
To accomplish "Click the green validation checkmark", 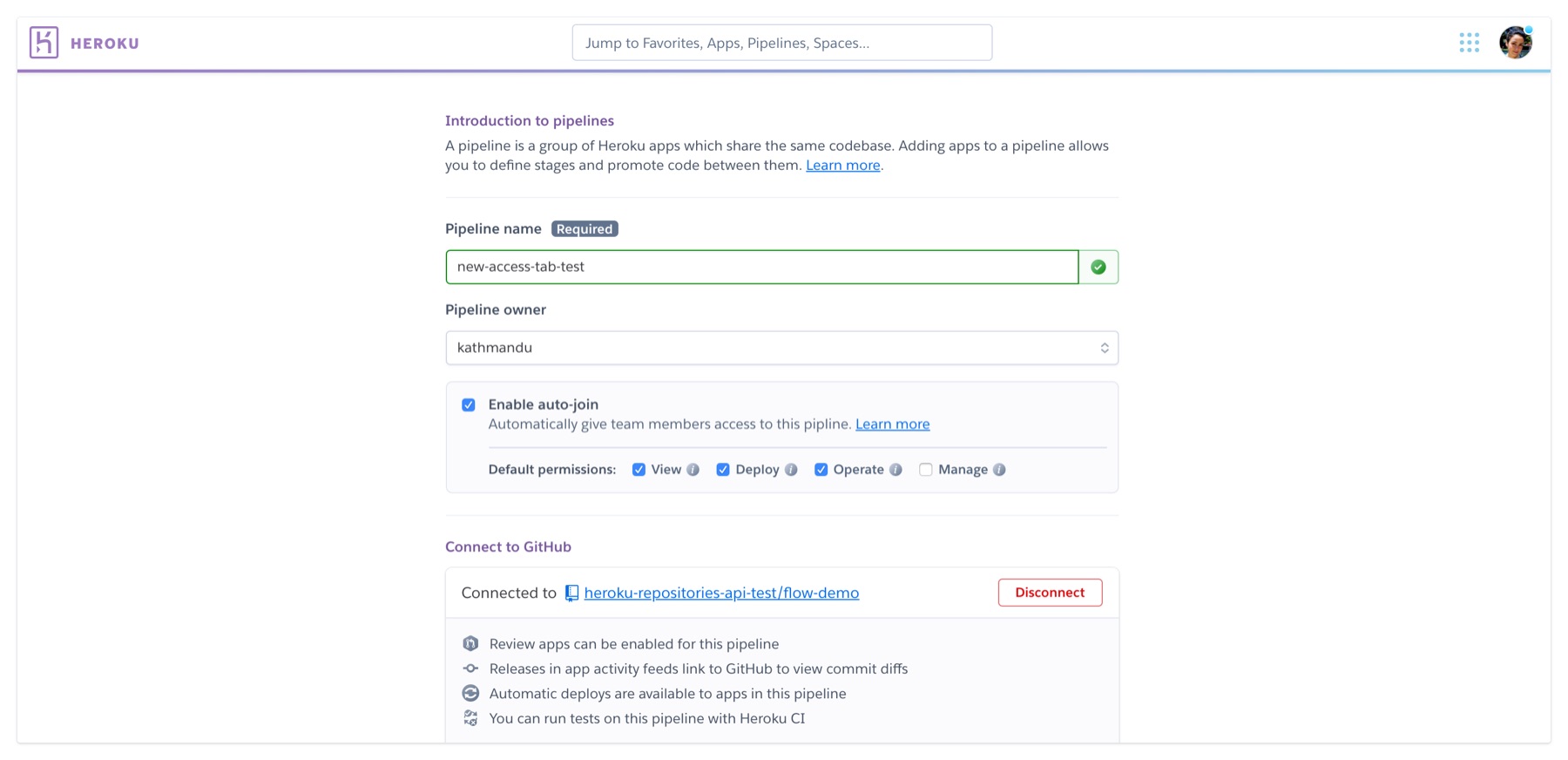I will [x=1098, y=267].
